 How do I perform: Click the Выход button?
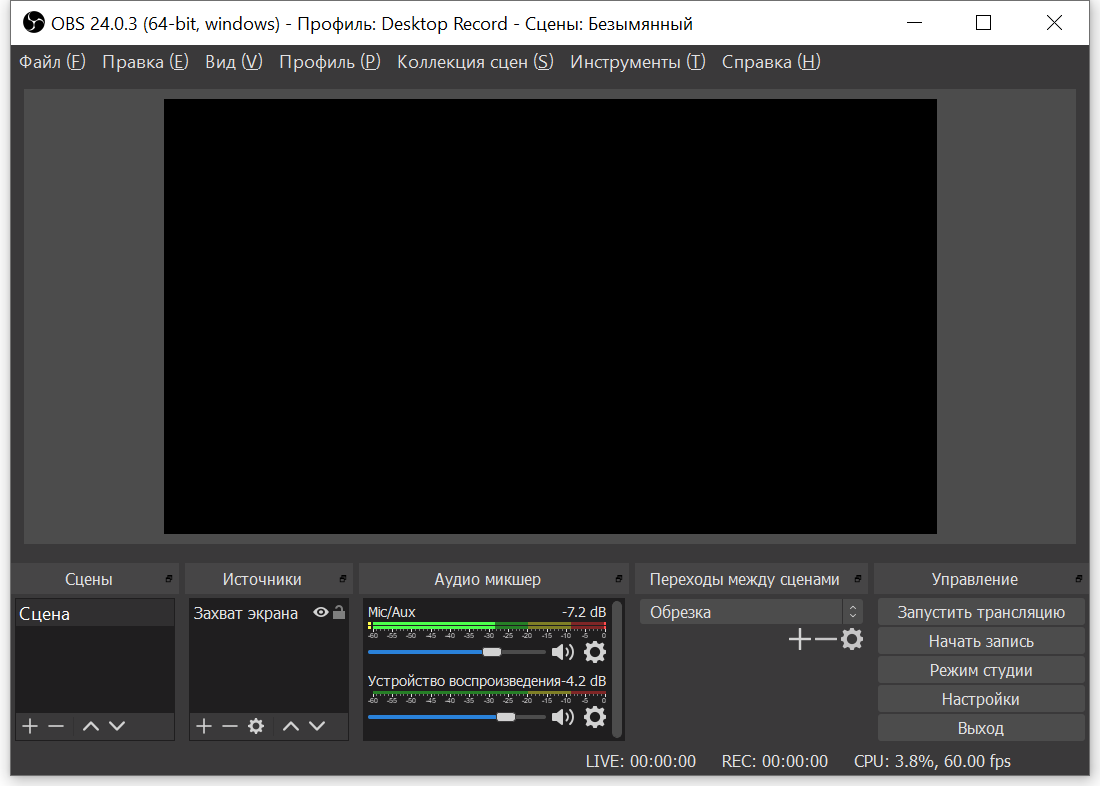981,728
